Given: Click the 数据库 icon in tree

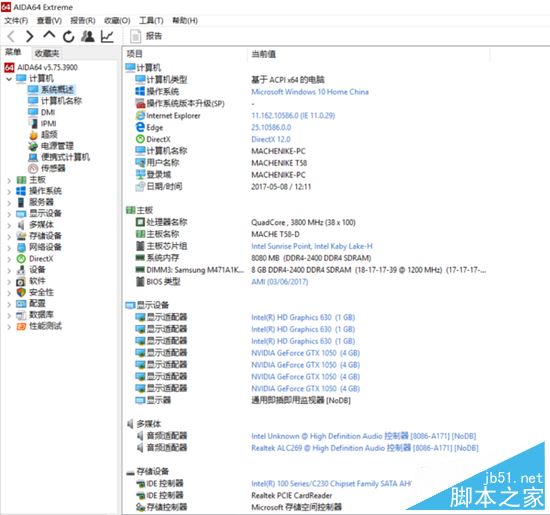Looking at the screenshot, I should [x=21, y=315].
